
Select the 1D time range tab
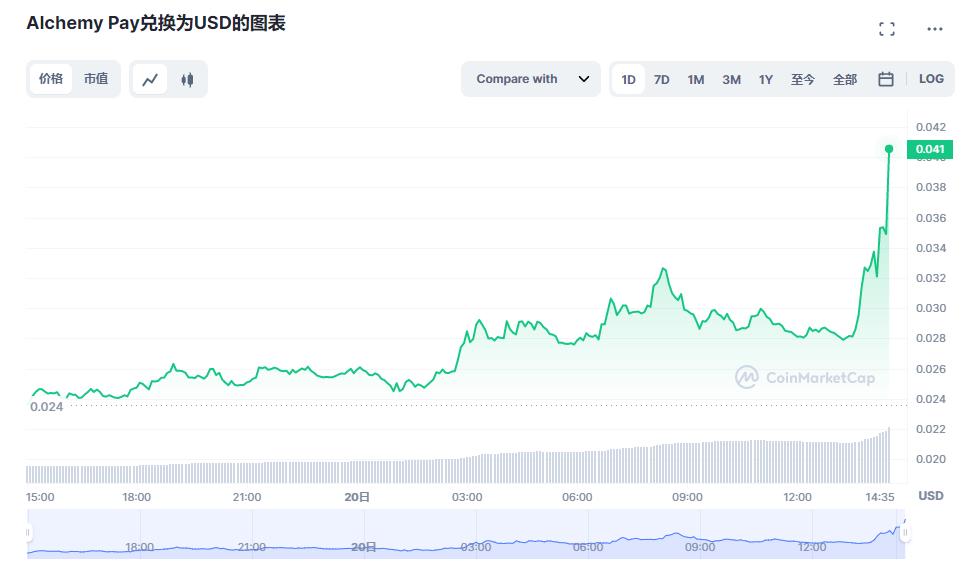tap(628, 79)
